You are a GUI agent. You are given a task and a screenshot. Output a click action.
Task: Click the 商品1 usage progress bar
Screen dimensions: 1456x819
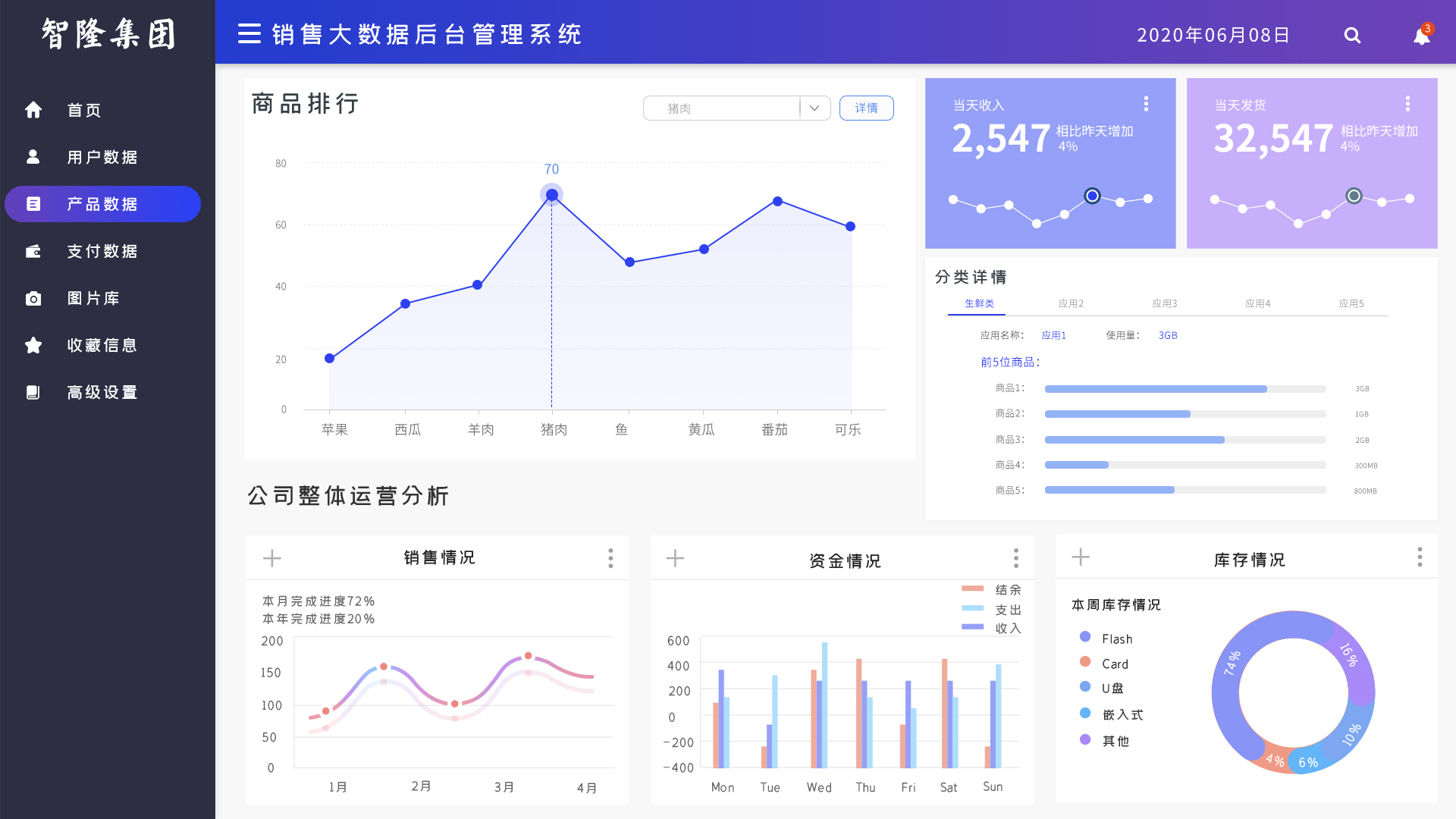tap(1185, 389)
